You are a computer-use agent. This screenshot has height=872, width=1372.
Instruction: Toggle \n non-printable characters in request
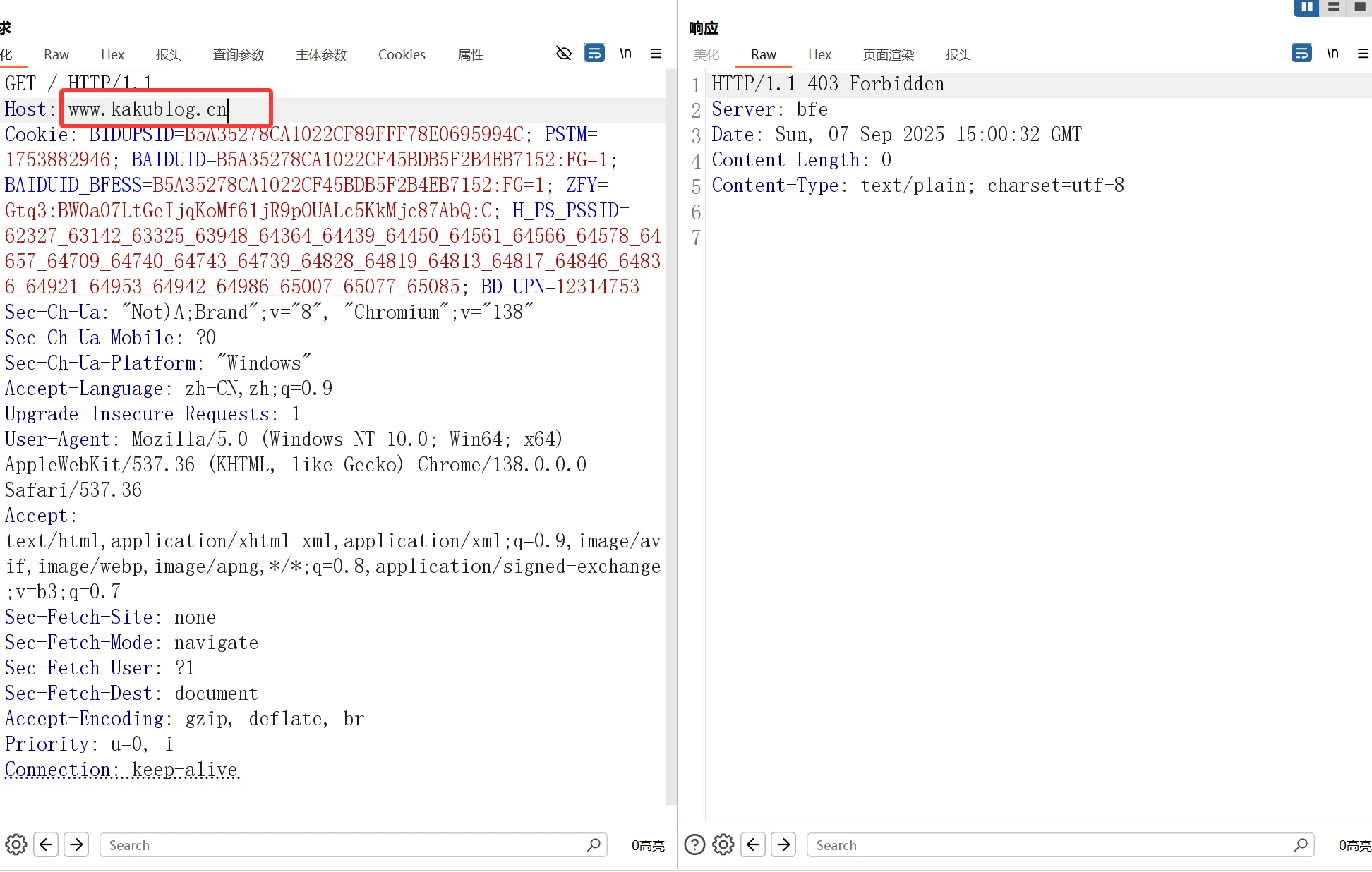625,53
